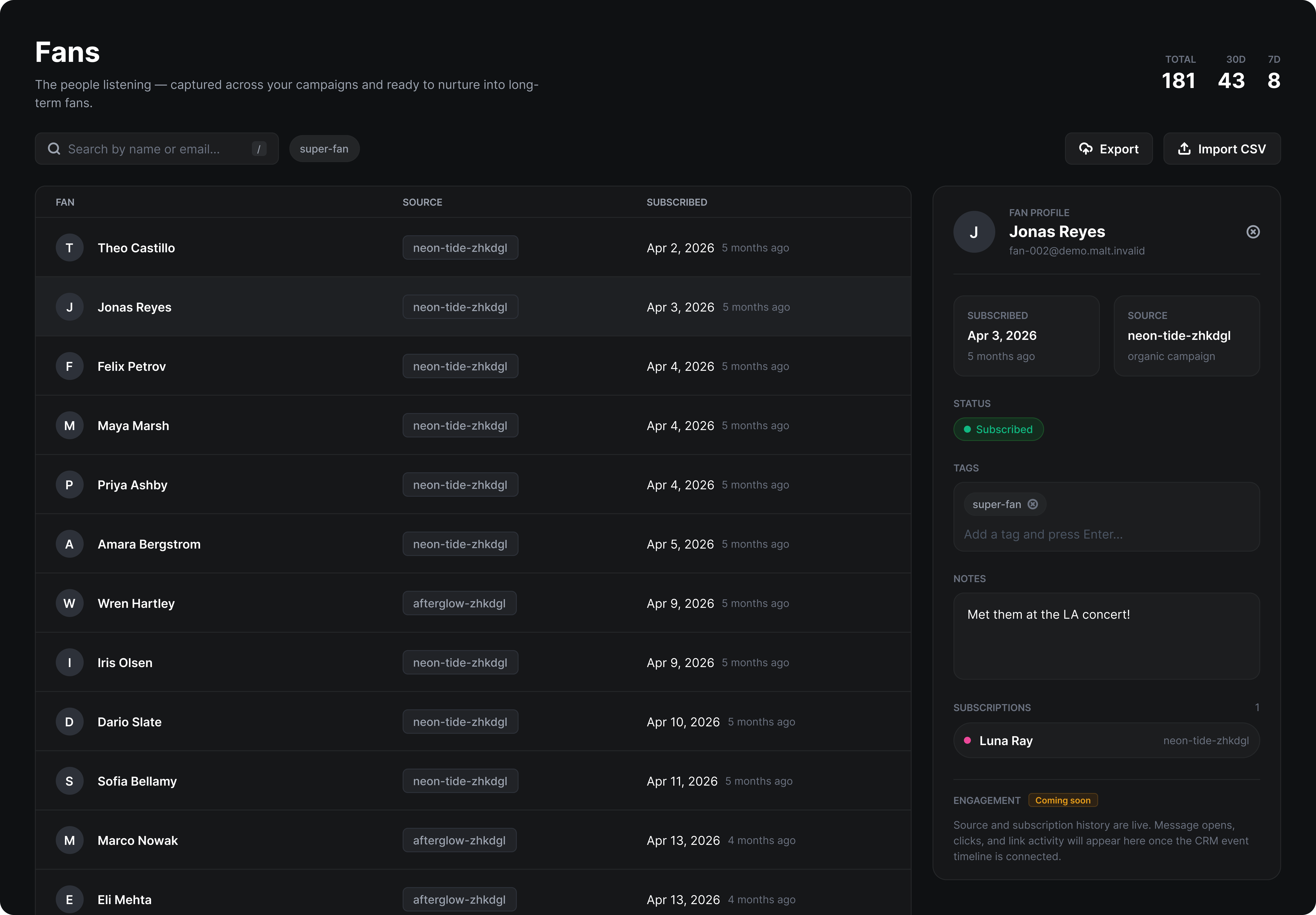Click Eli Mehta's E avatar
Screen dimensions: 1316x915
click(69, 900)
